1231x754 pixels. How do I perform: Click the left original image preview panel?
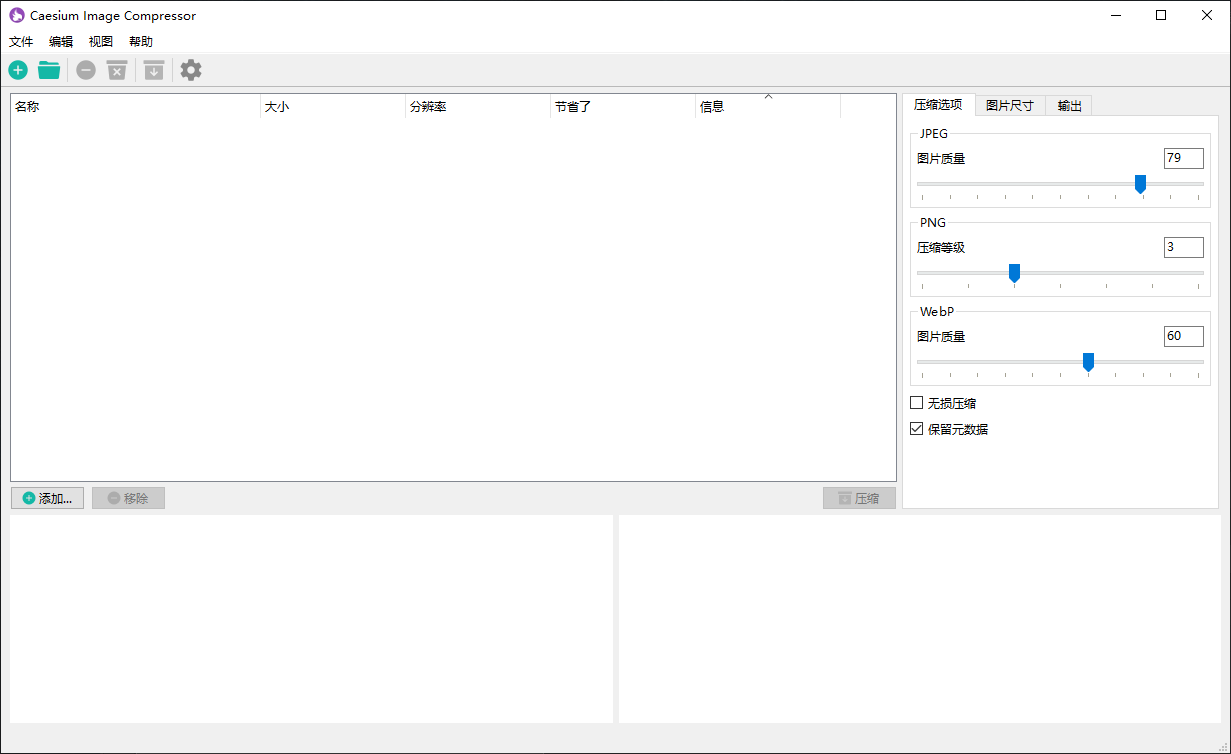point(311,619)
